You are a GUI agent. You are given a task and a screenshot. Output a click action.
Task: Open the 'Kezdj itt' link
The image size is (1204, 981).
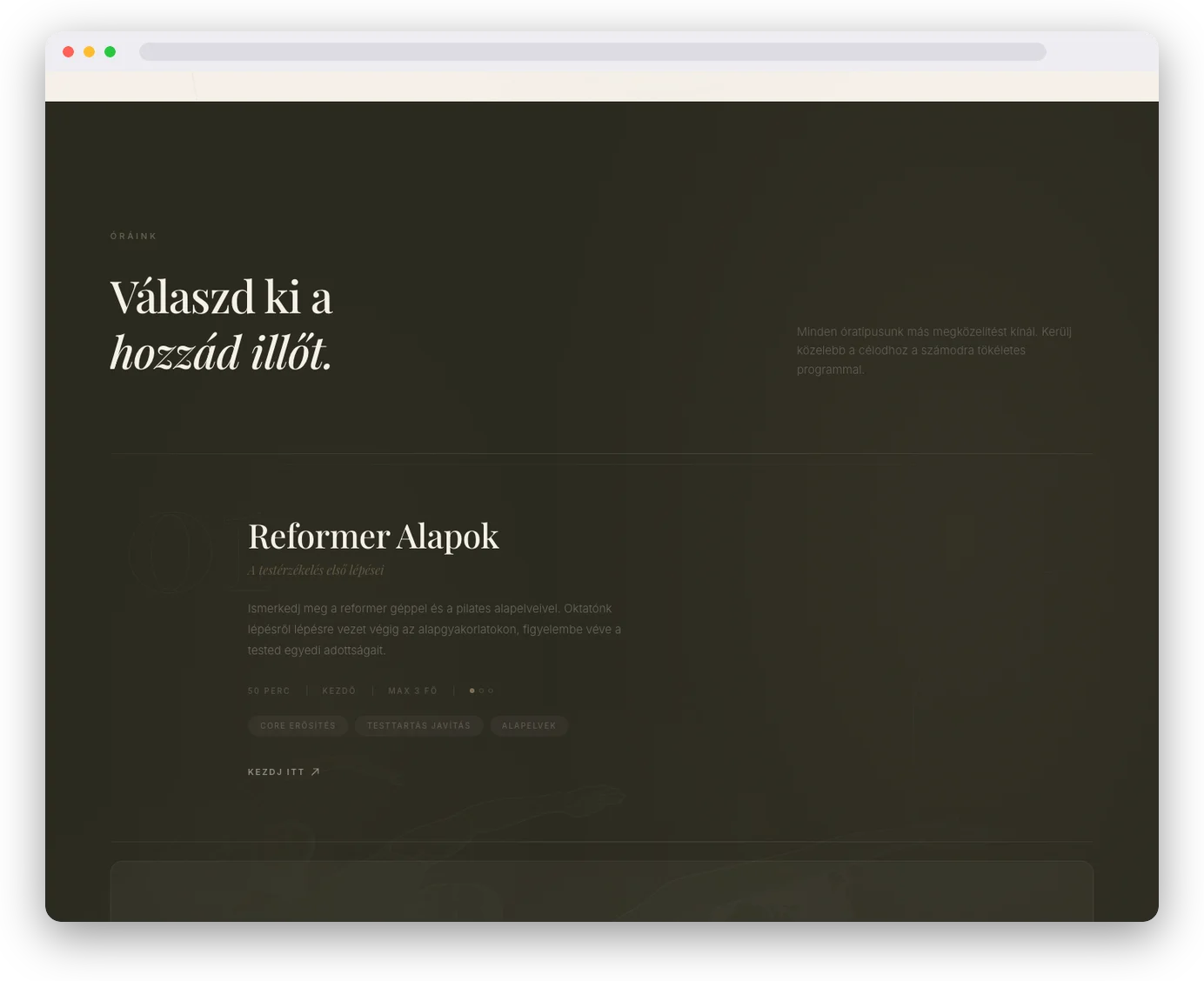[284, 772]
